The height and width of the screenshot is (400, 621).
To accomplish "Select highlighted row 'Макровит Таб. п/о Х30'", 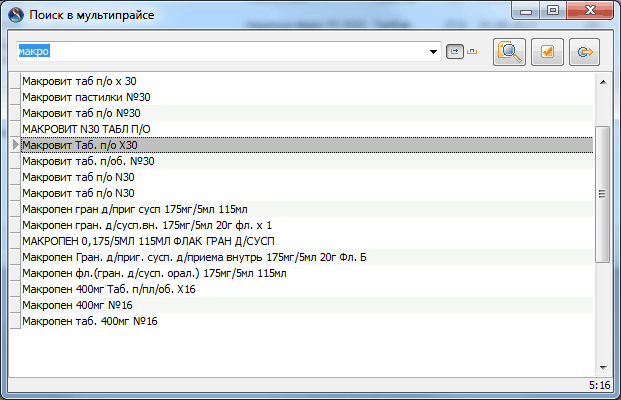I will point(307,145).
